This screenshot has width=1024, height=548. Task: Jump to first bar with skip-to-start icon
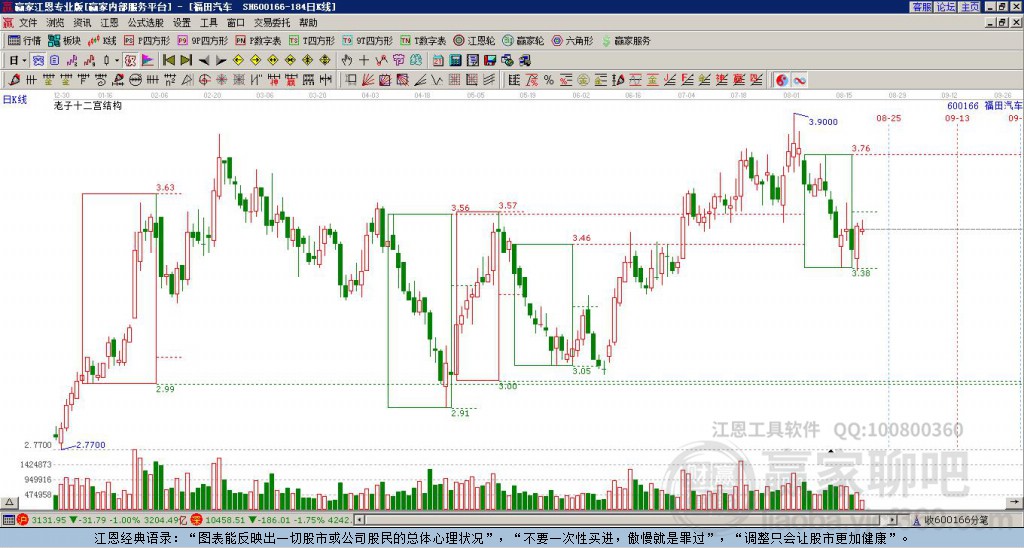pos(169,61)
